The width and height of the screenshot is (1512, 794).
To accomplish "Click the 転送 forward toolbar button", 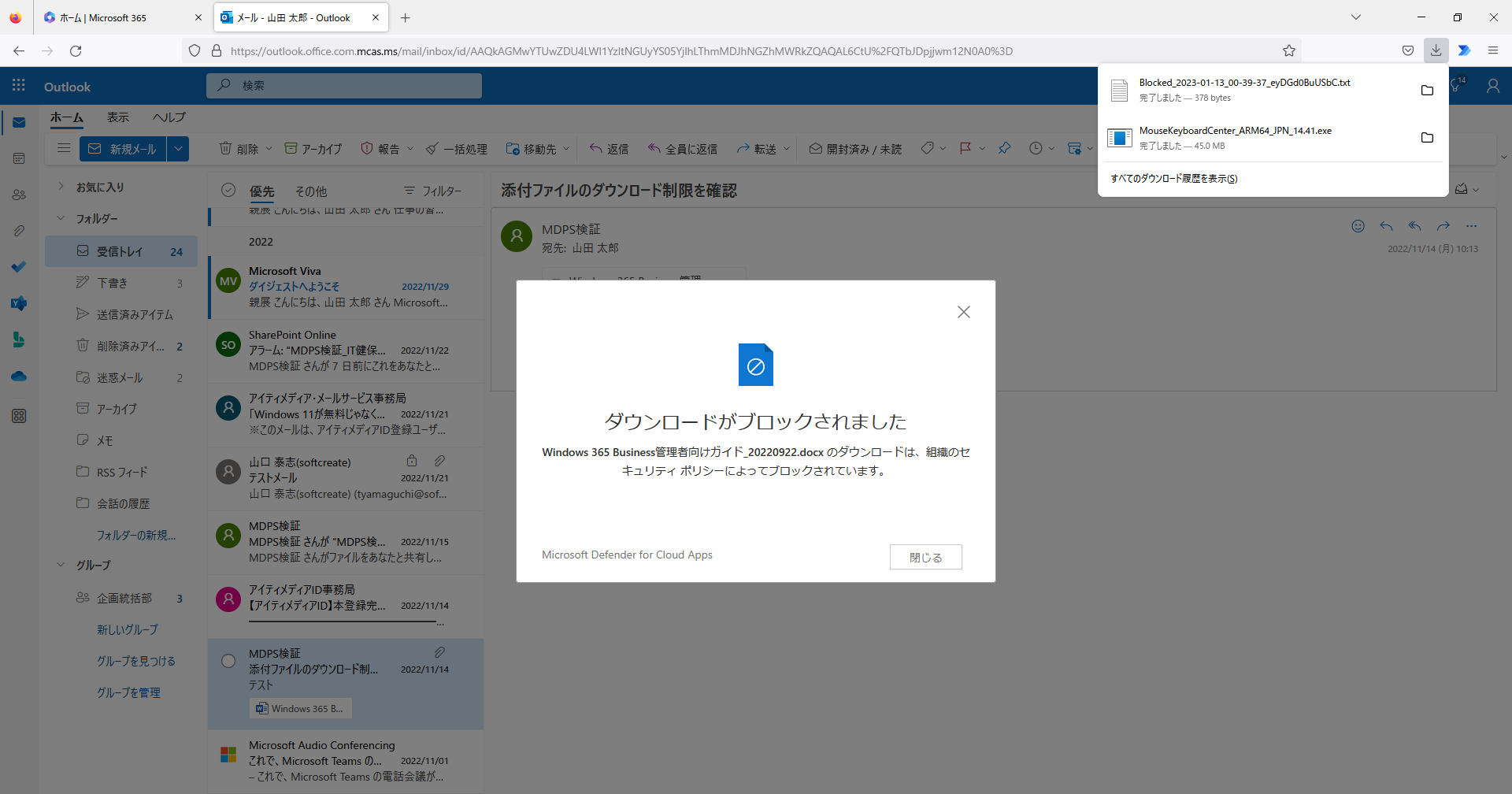I will [x=758, y=149].
